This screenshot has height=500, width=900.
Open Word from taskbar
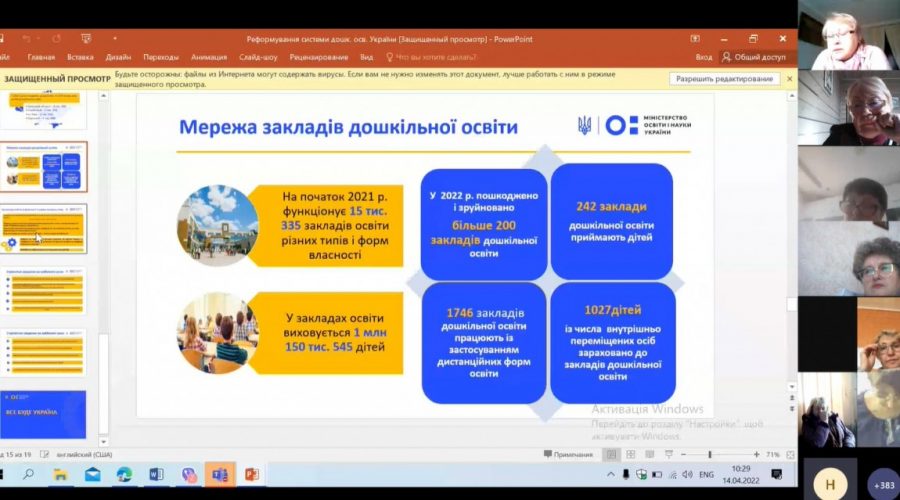[x=156, y=475]
